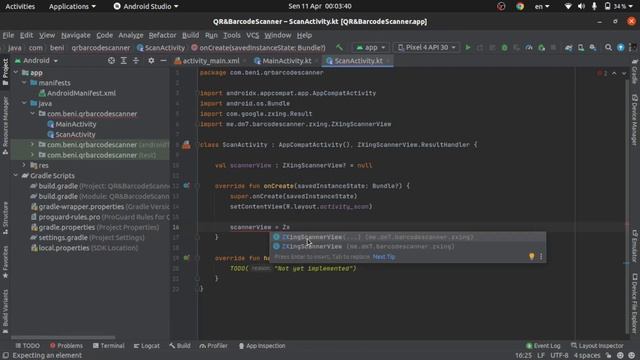Screen dimensions: 640x360
Task: Open the Navigate menu
Action: (76, 35)
